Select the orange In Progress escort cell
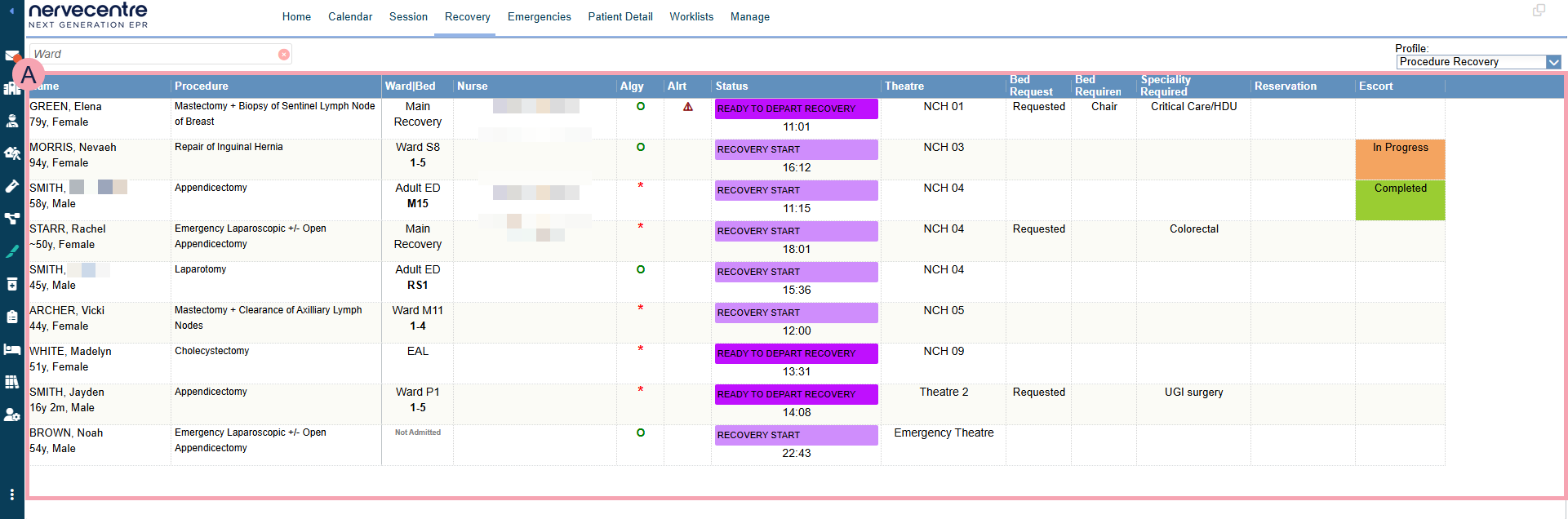This screenshot has height=519, width=1568. [1400, 159]
